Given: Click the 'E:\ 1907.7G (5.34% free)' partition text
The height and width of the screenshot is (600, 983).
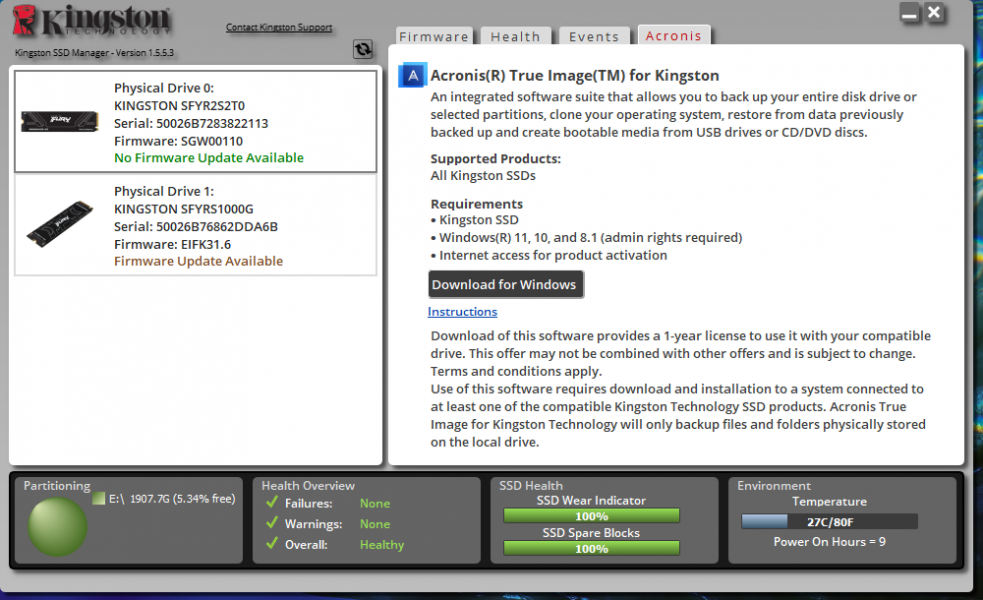Looking at the screenshot, I should point(172,499).
